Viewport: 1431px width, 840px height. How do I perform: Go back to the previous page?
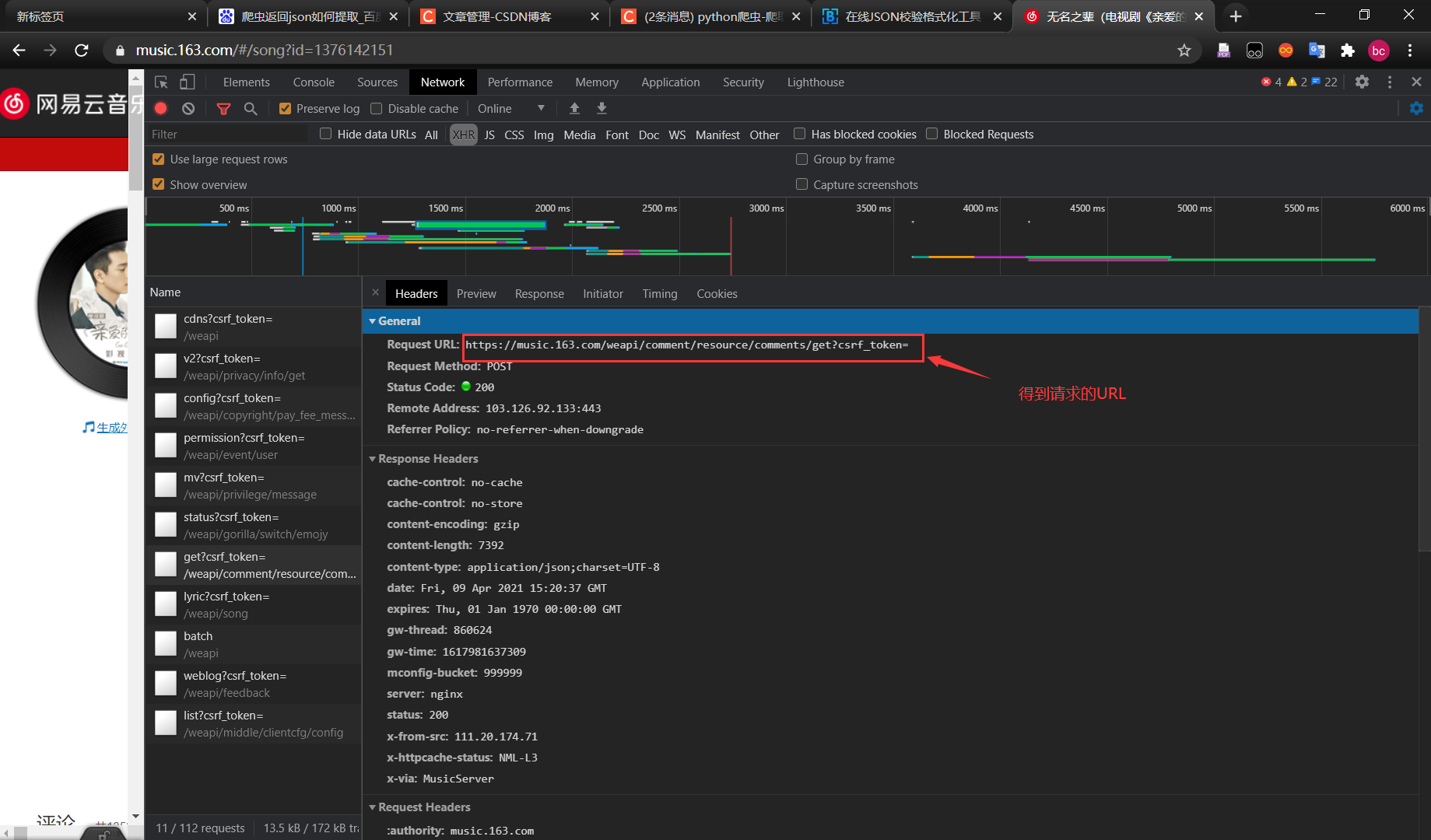click(19, 50)
